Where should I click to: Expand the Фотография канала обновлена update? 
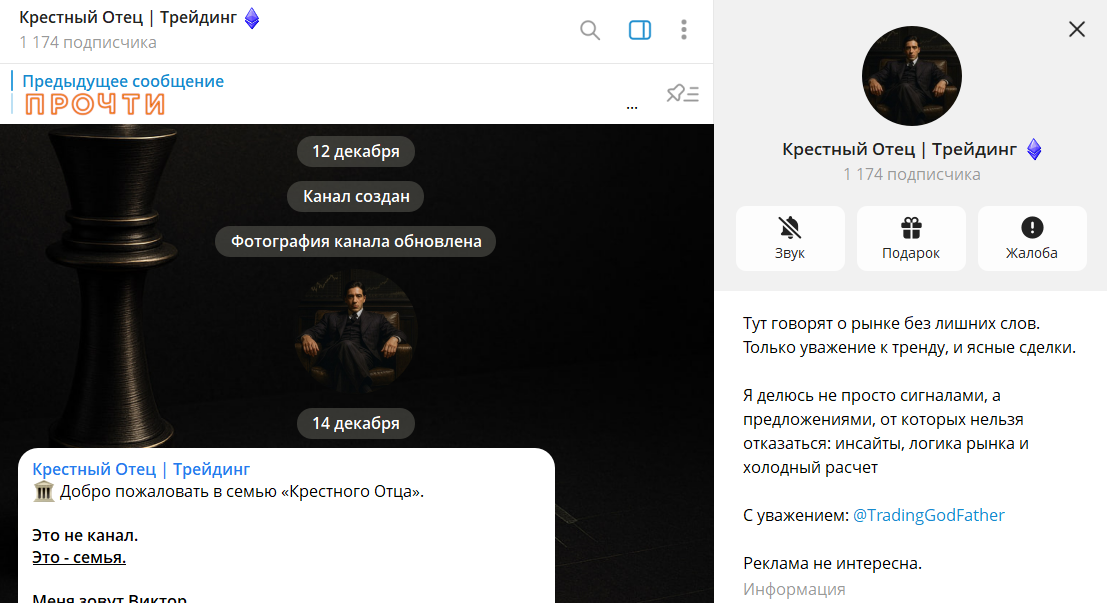[x=355, y=241]
